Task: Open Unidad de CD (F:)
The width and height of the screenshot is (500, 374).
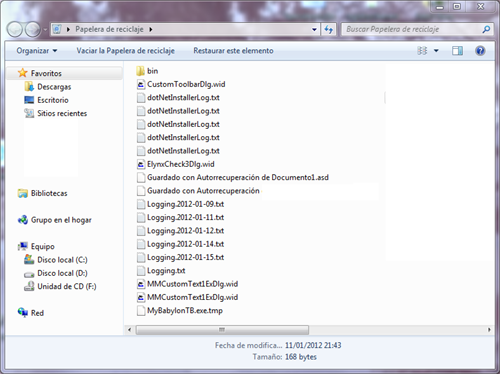Action: coord(67,287)
